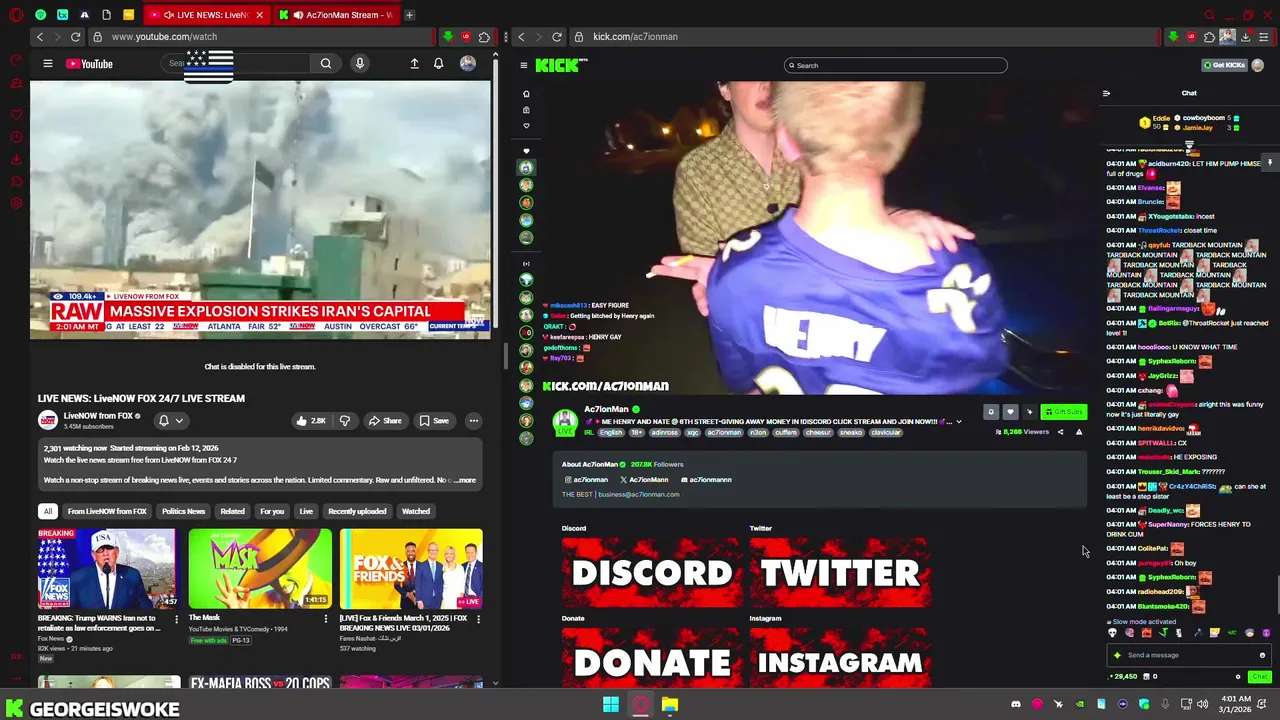The width and height of the screenshot is (1280, 720).
Task: Click the Gift Subs button
Action: click(x=1063, y=412)
